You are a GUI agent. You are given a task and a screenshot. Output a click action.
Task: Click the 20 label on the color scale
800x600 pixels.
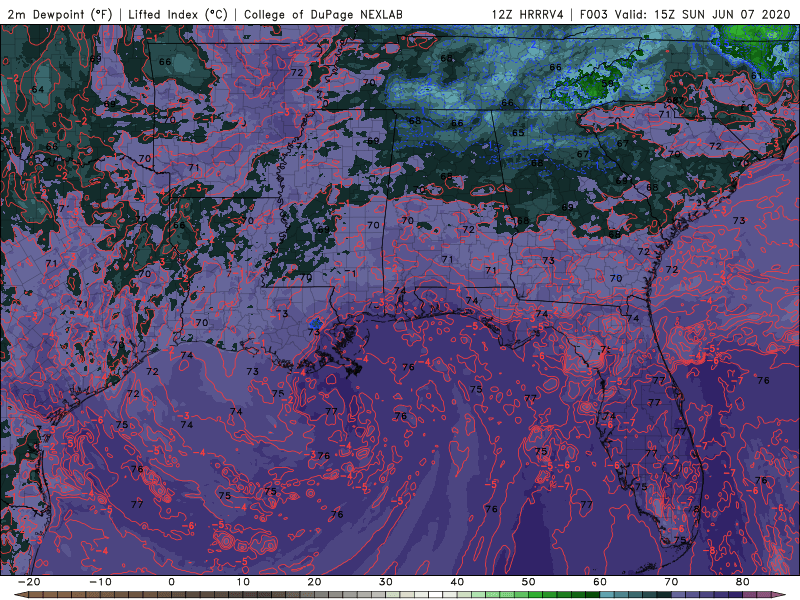click(x=314, y=582)
